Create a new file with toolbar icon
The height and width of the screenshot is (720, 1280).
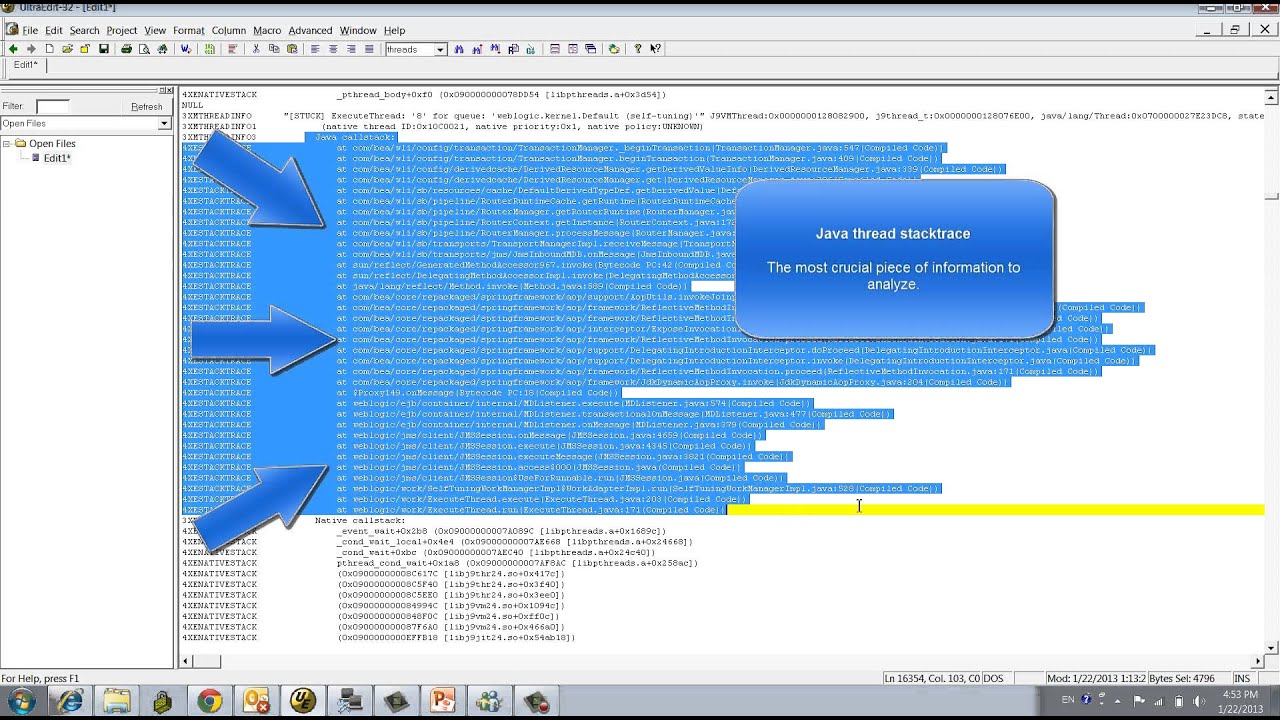point(49,49)
